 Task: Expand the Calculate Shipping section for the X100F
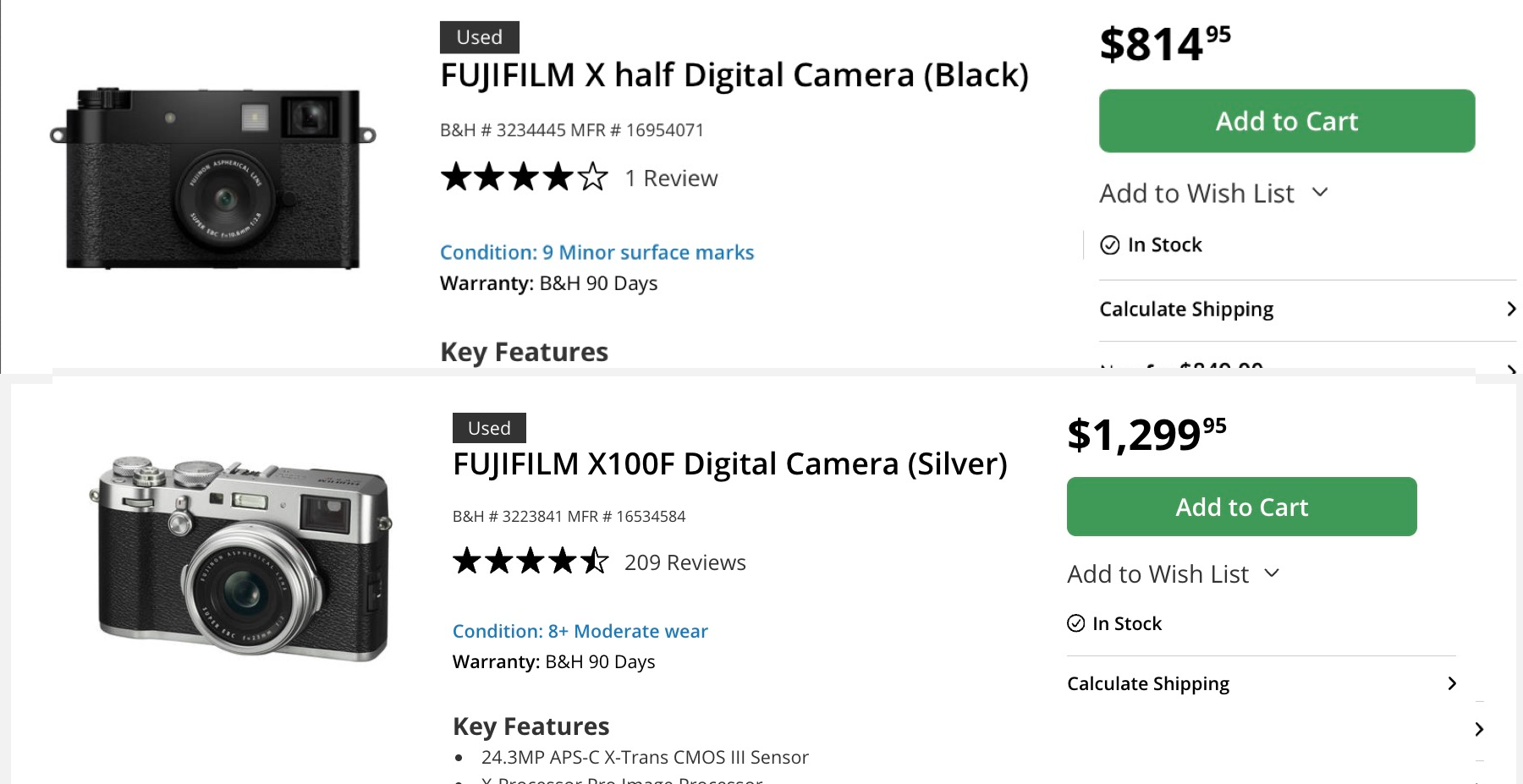click(1147, 683)
